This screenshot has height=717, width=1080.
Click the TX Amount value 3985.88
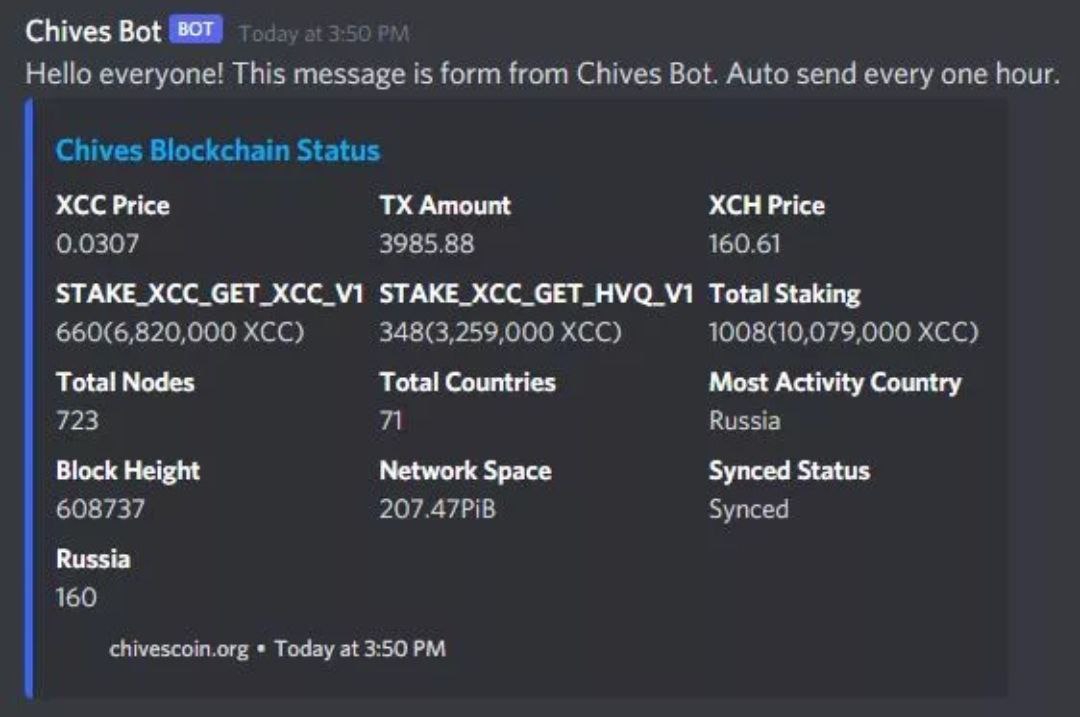tap(427, 244)
